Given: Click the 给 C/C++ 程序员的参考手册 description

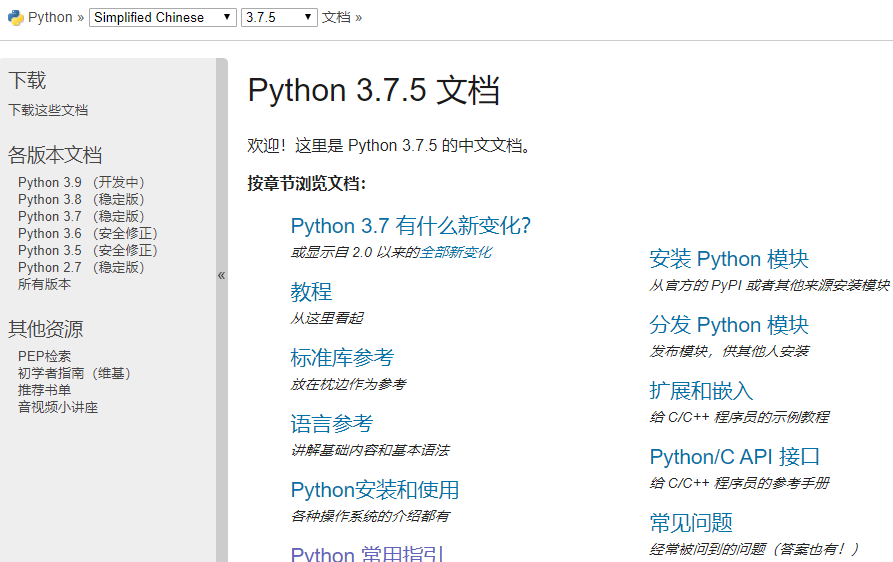Looking at the screenshot, I should tap(739, 483).
